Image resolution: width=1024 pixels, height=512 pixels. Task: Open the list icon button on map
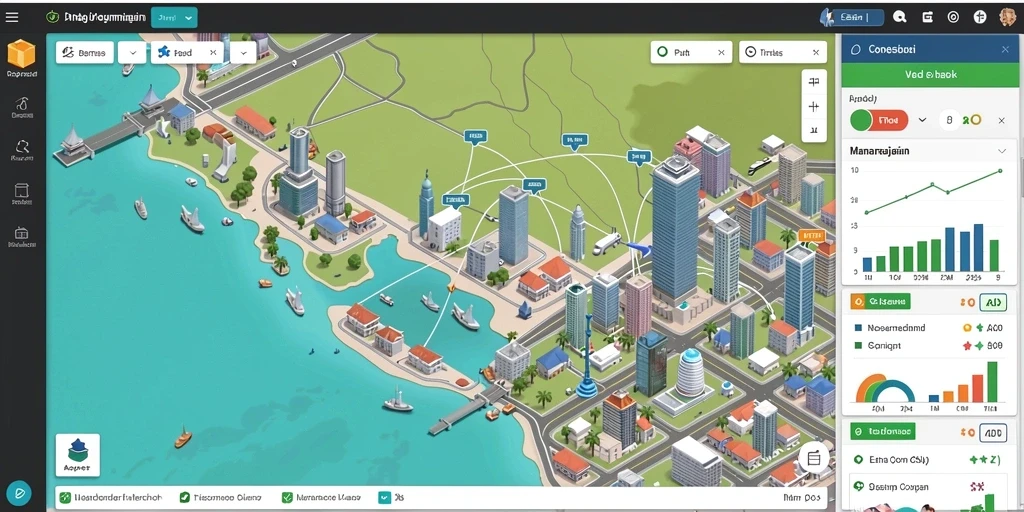(814, 458)
